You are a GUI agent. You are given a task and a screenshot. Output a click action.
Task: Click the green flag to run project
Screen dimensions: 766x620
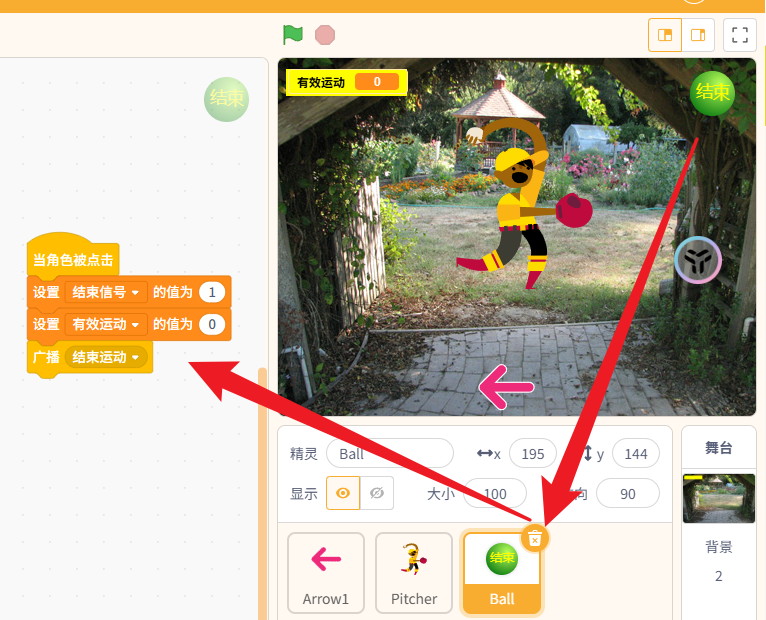292,35
